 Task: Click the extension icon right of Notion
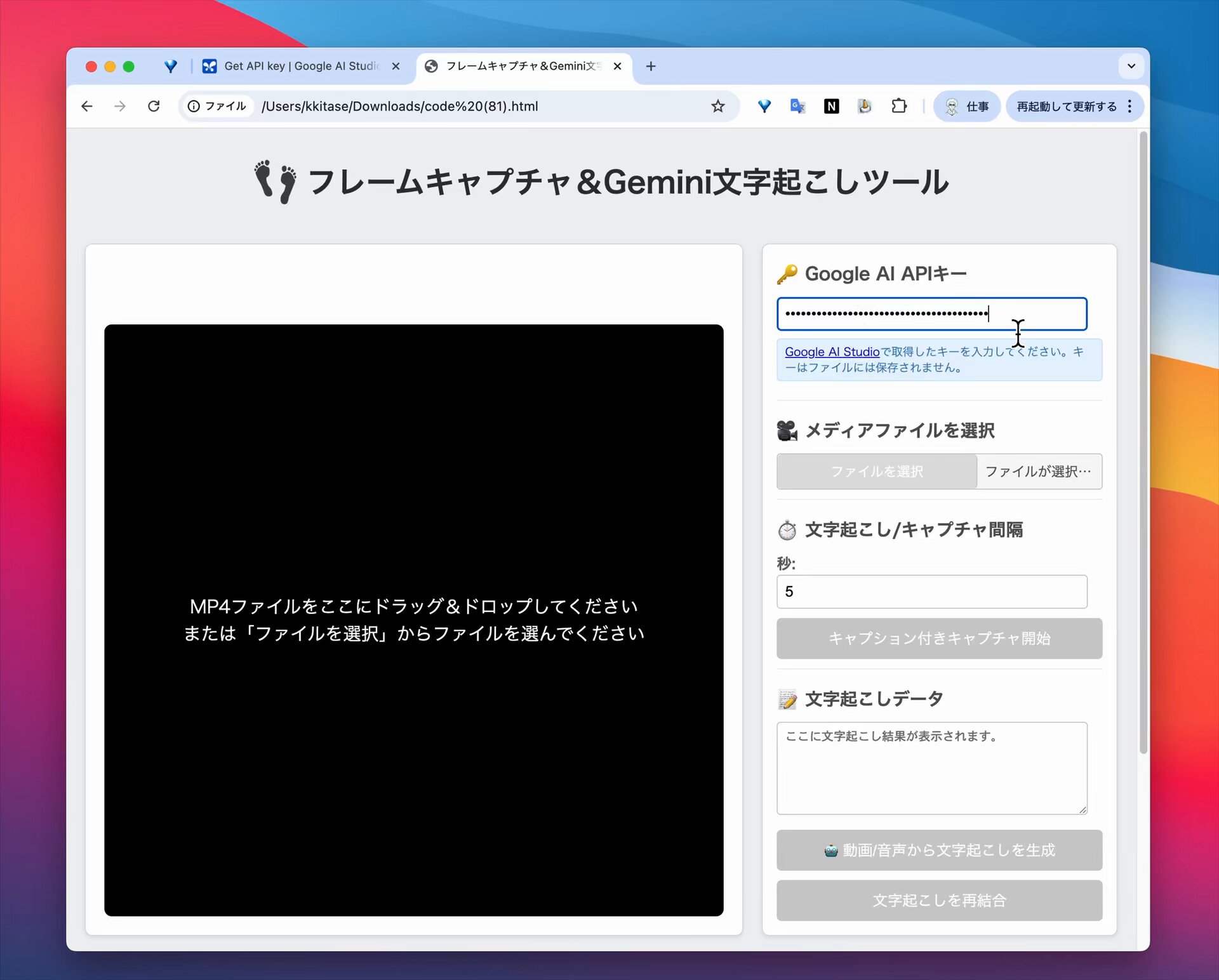click(865, 106)
